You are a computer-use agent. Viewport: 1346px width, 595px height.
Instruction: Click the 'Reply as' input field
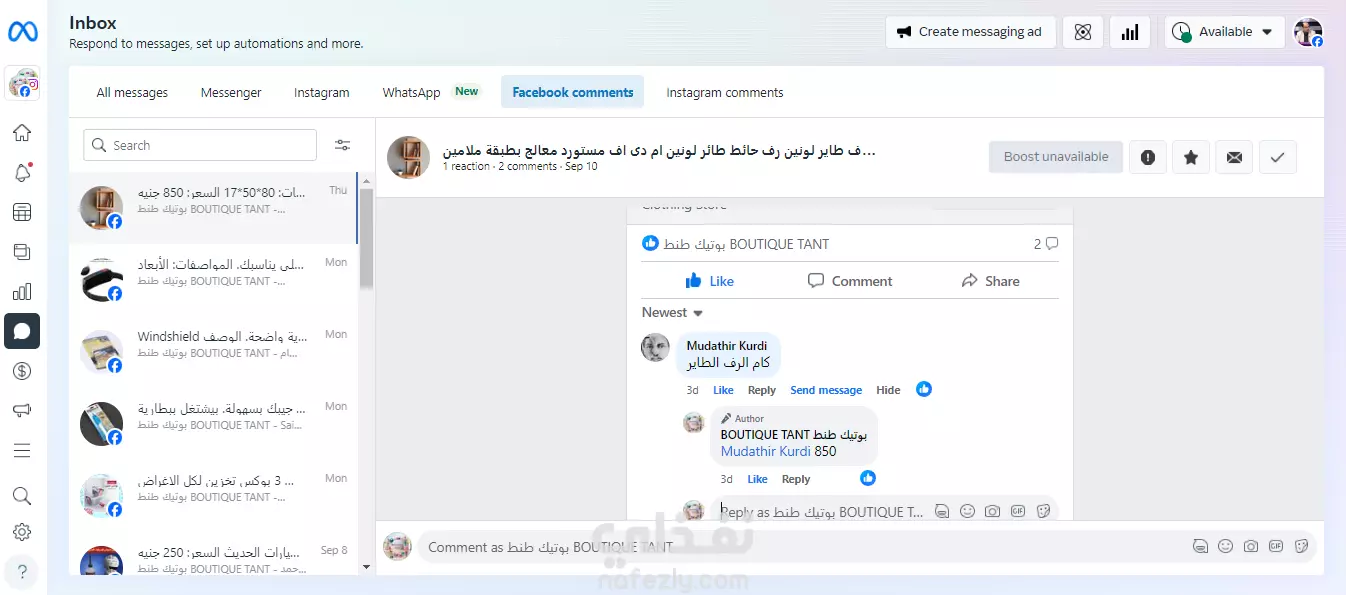tap(885, 511)
